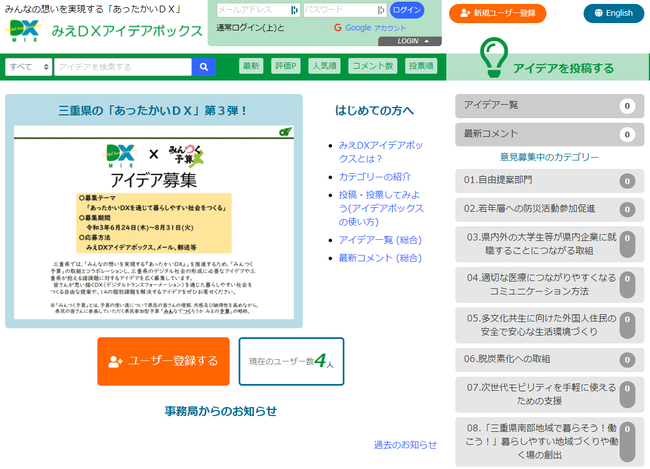This screenshot has width=650, height=469.
Task: Open 投稿・投票してみよう link
Action: pos(381,208)
